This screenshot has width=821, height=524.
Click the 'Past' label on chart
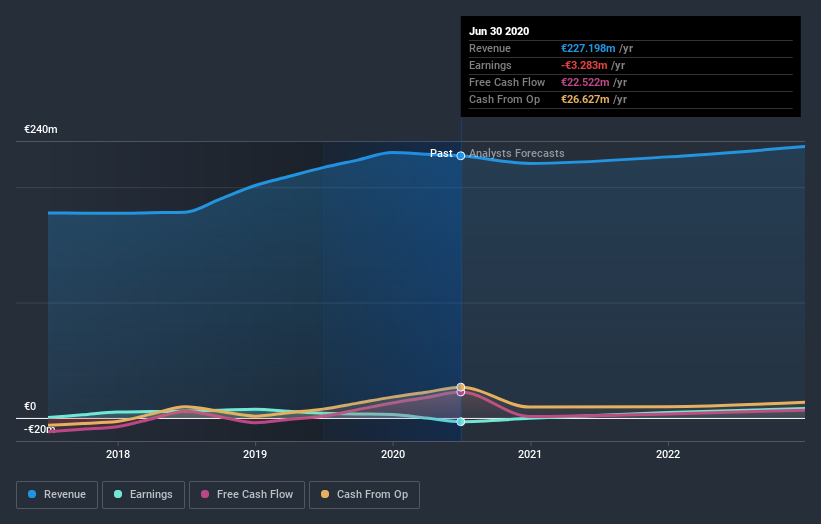pyautogui.click(x=441, y=153)
